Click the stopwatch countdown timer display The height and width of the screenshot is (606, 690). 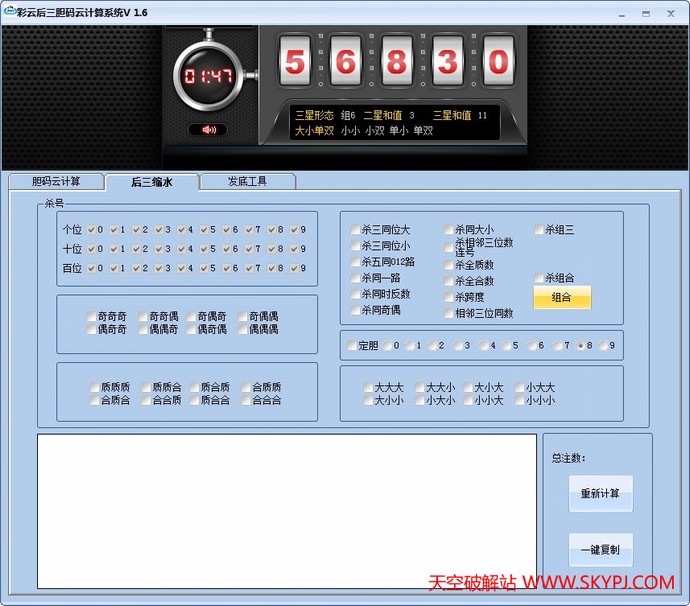(x=209, y=77)
